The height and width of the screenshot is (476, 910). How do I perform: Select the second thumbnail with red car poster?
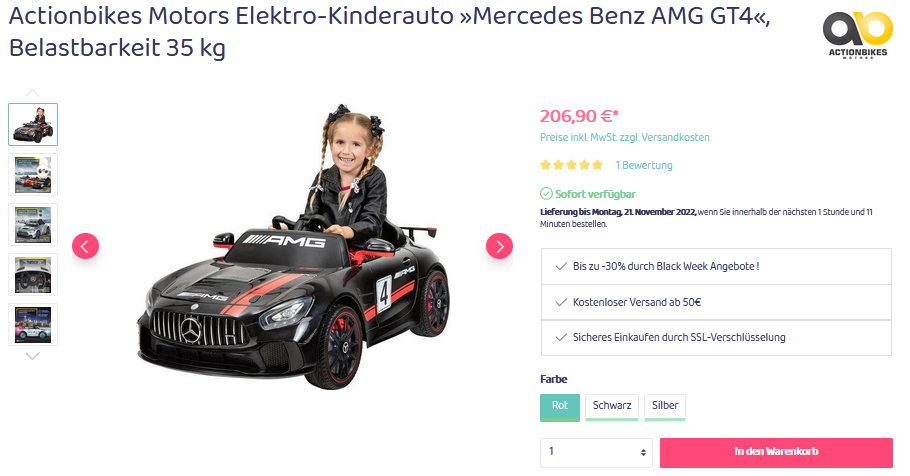click(x=33, y=175)
